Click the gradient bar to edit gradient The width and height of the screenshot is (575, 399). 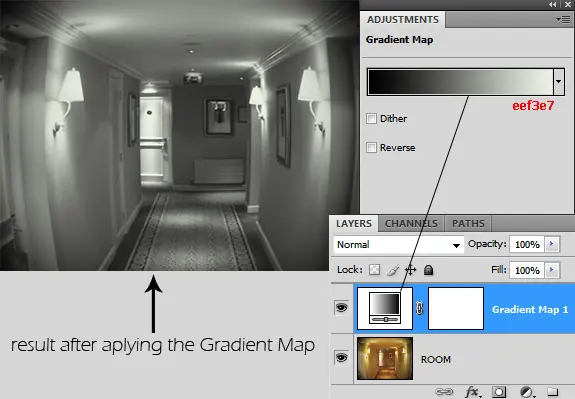coord(461,81)
